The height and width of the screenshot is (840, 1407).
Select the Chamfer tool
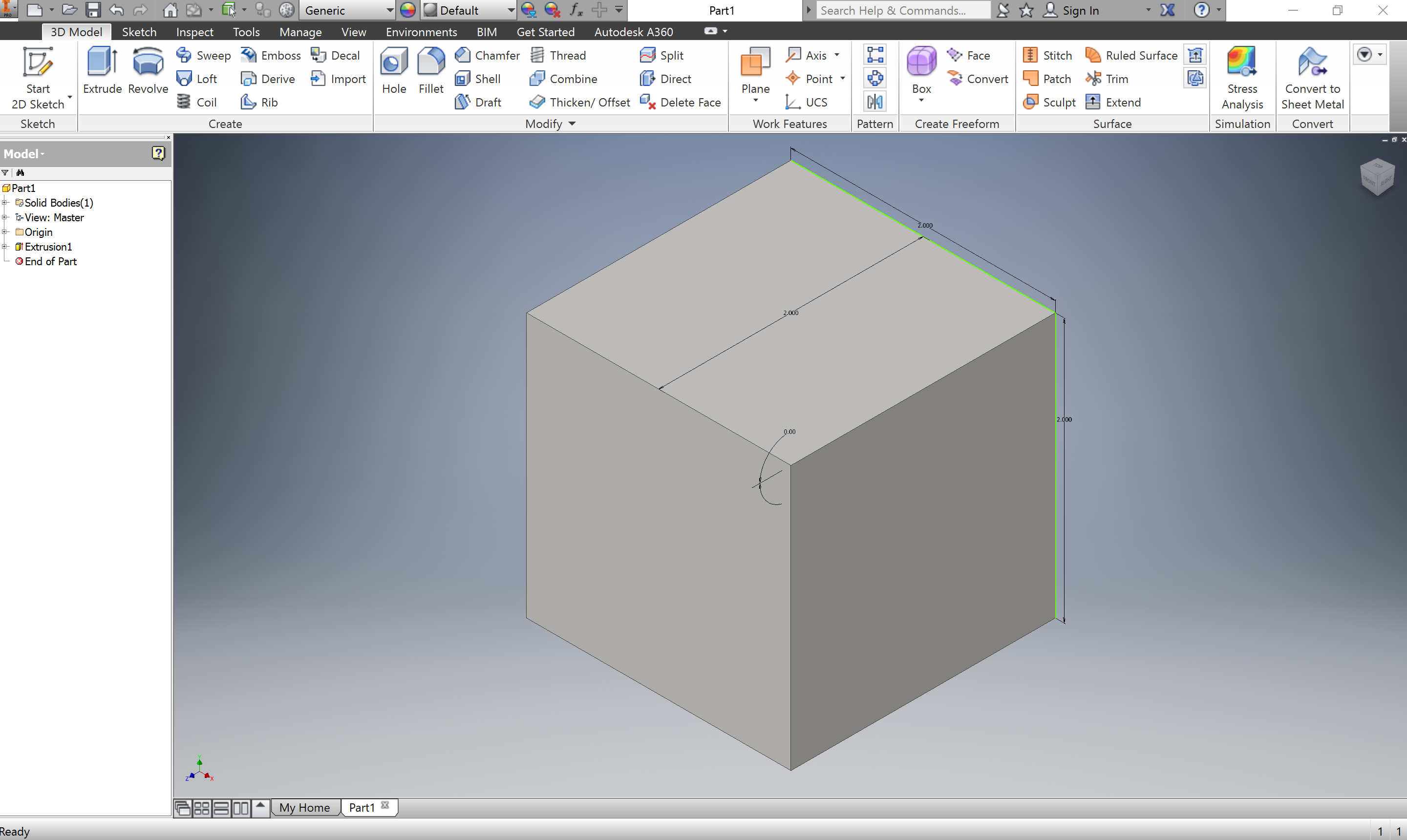[x=488, y=55]
